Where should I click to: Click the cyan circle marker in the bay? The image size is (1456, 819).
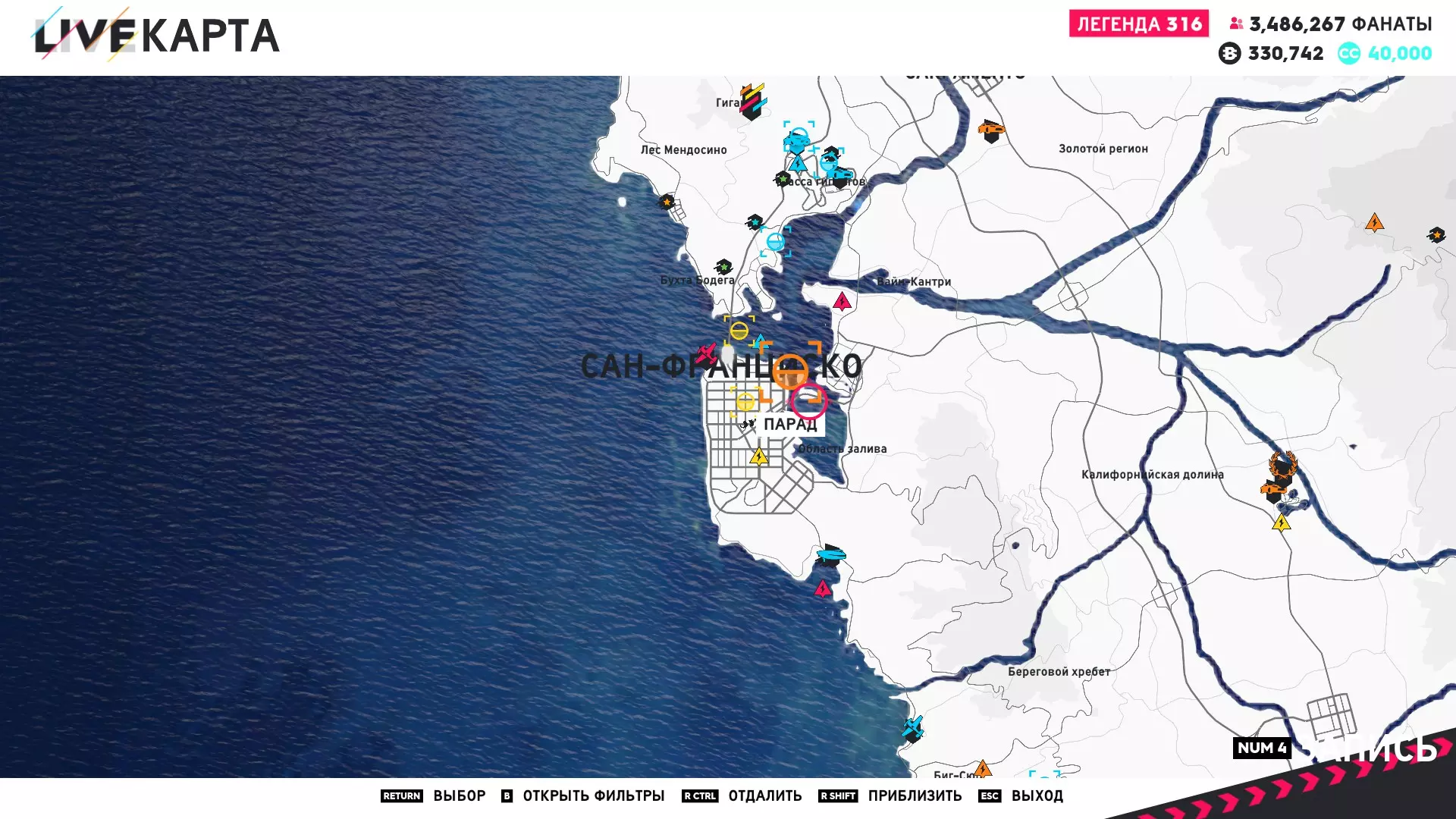coord(775,242)
